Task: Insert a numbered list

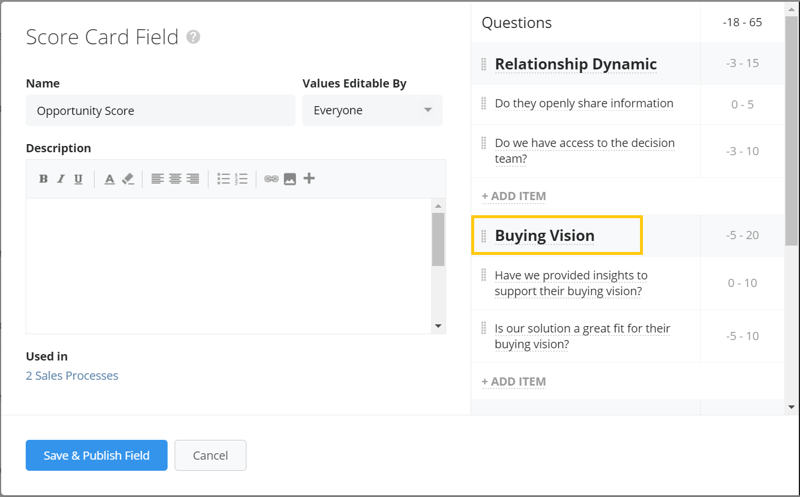Action: 241,179
